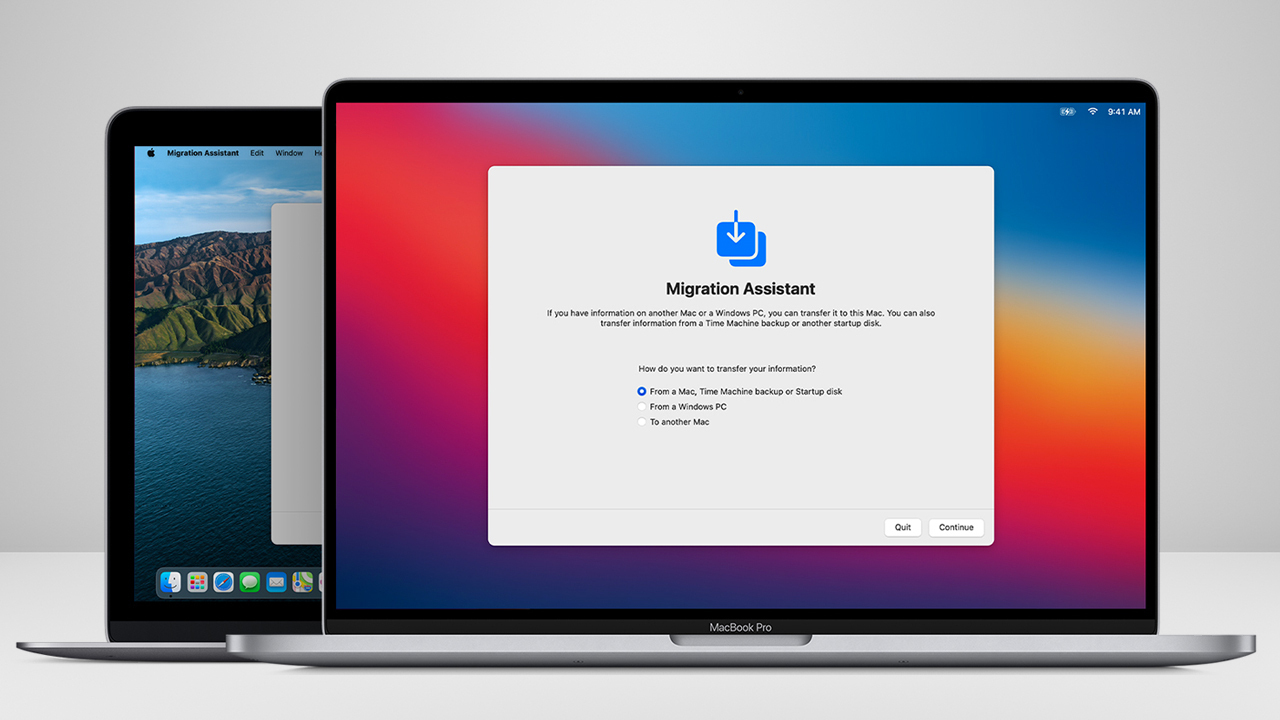Open Finder from the Dock

(x=171, y=582)
